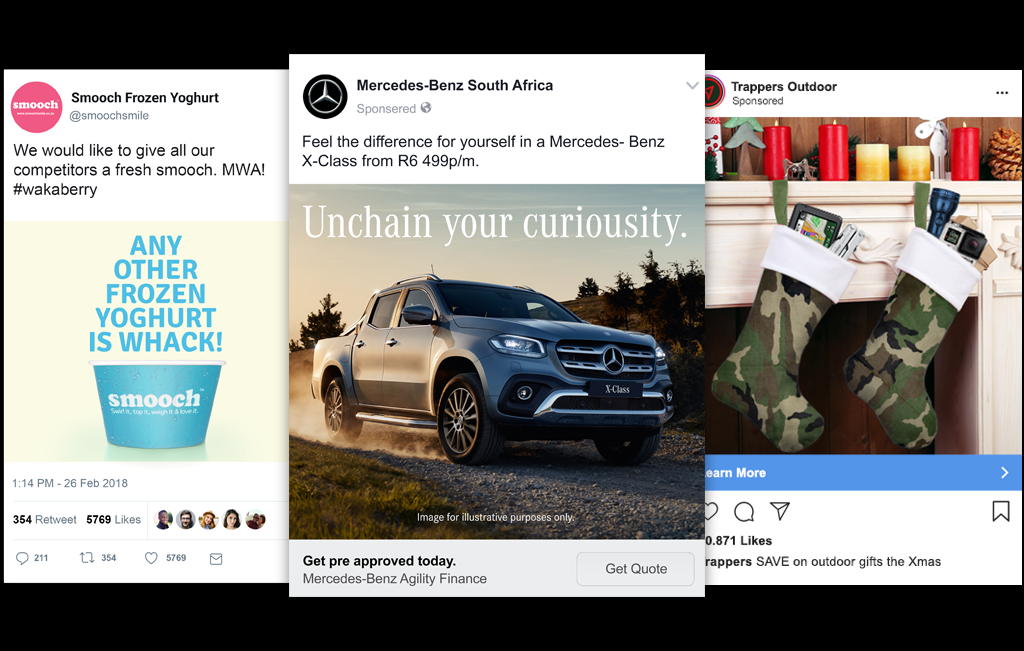
Task: Click the arrow chevron on Learn More bar
Action: pyautogui.click(x=1005, y=473)
